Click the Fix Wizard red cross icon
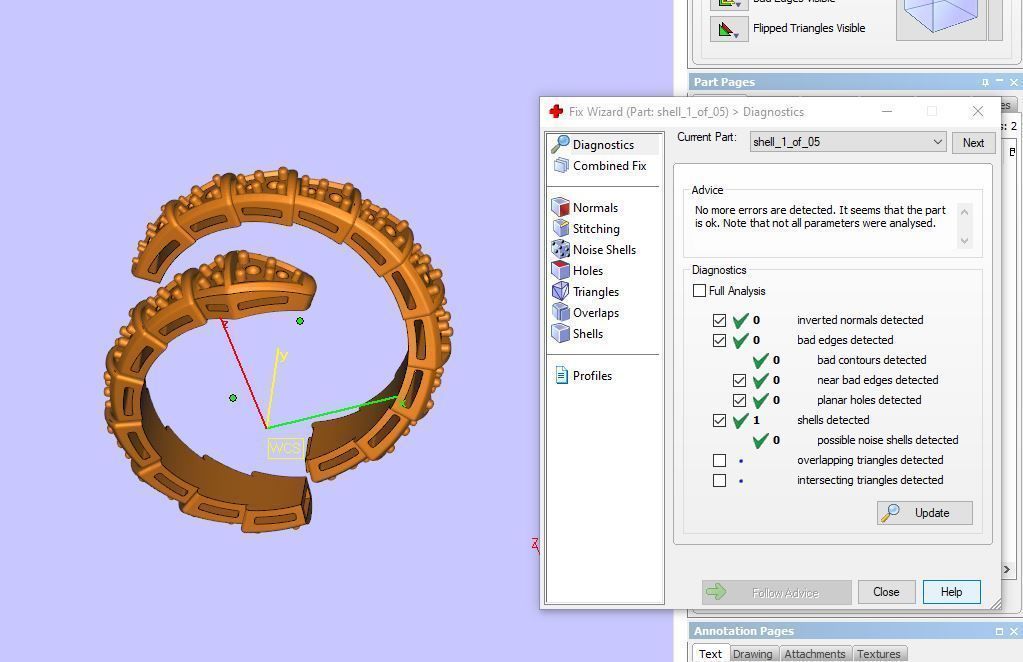 click(556, 112)
